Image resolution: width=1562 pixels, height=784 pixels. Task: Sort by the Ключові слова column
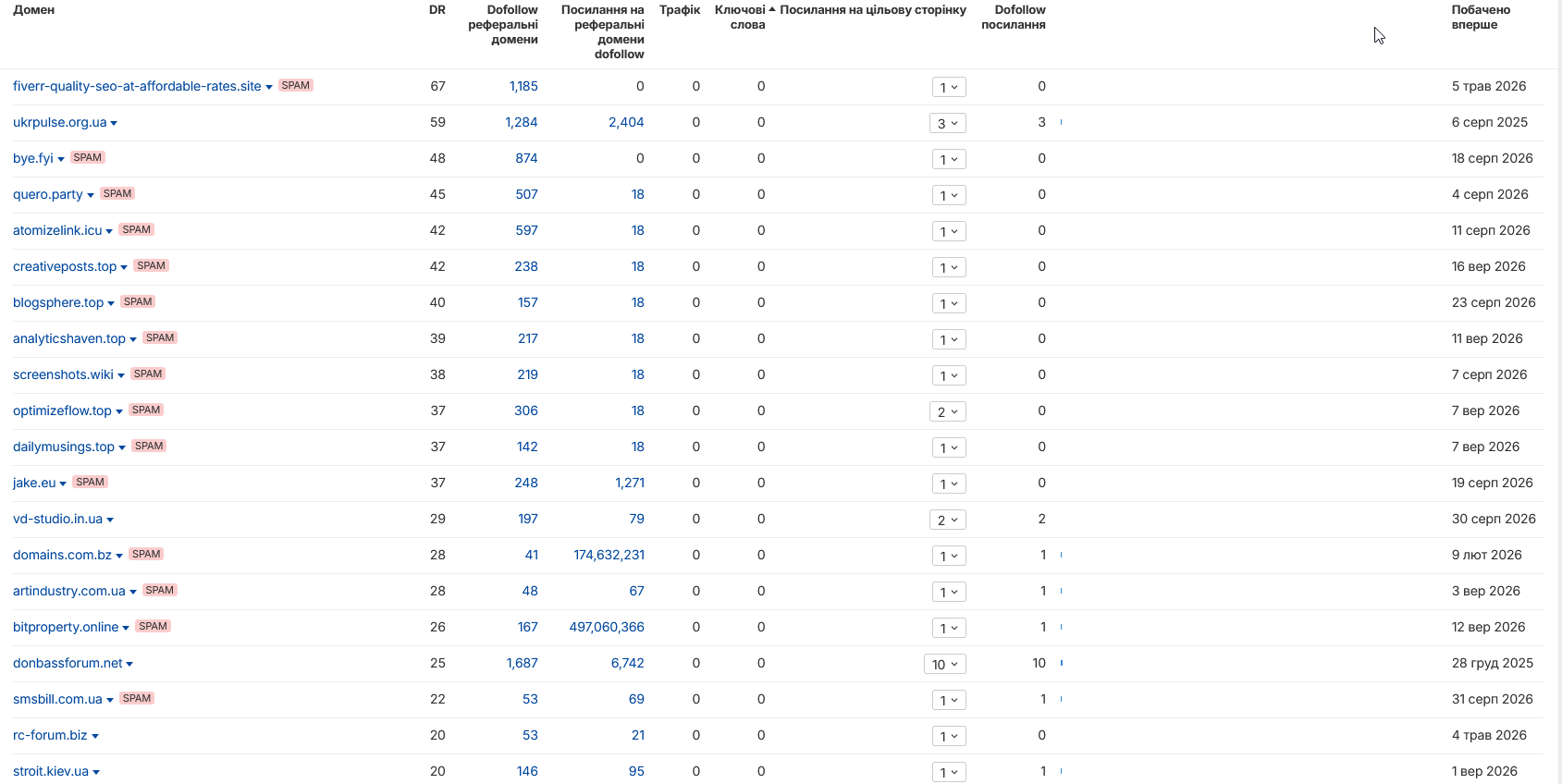740,18
